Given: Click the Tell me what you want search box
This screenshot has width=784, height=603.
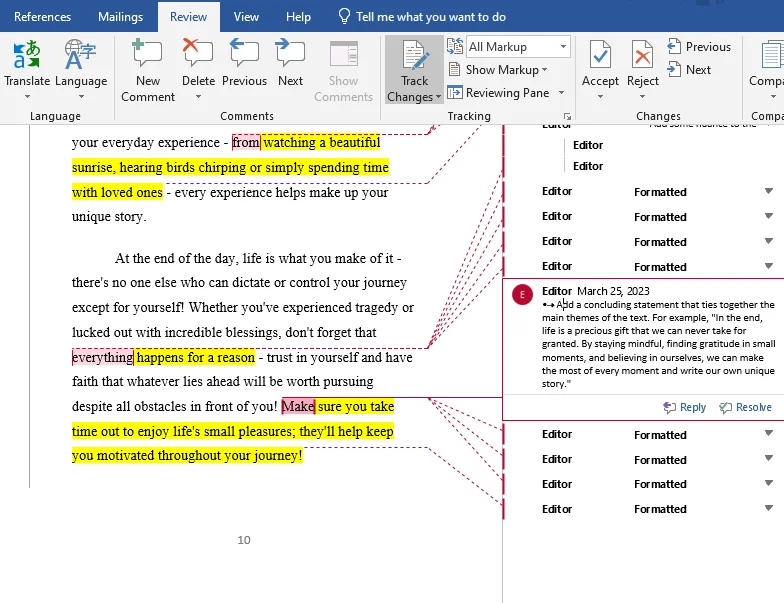Looking at the screenshot, I should tap(430, 17).
